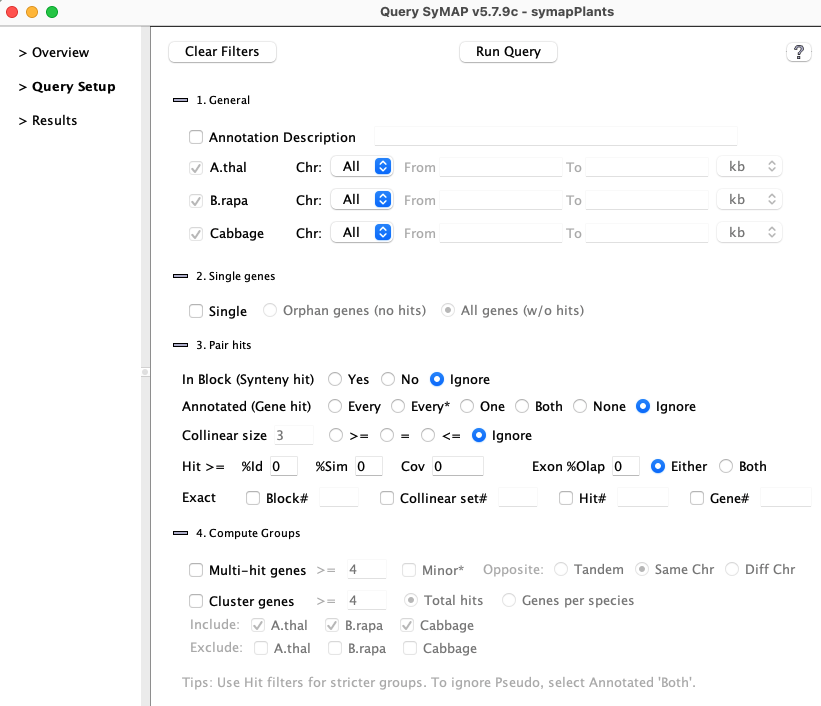This screenshot has height=706, width=821.
Task: Collapse the 2. Single genes section
Action: tap(181, 276)
